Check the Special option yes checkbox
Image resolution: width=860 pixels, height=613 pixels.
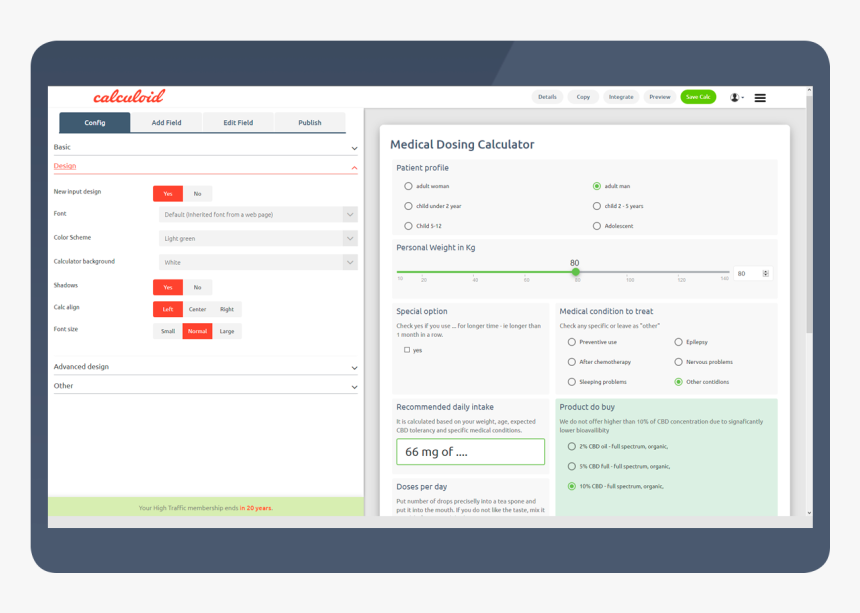(407, 350)
